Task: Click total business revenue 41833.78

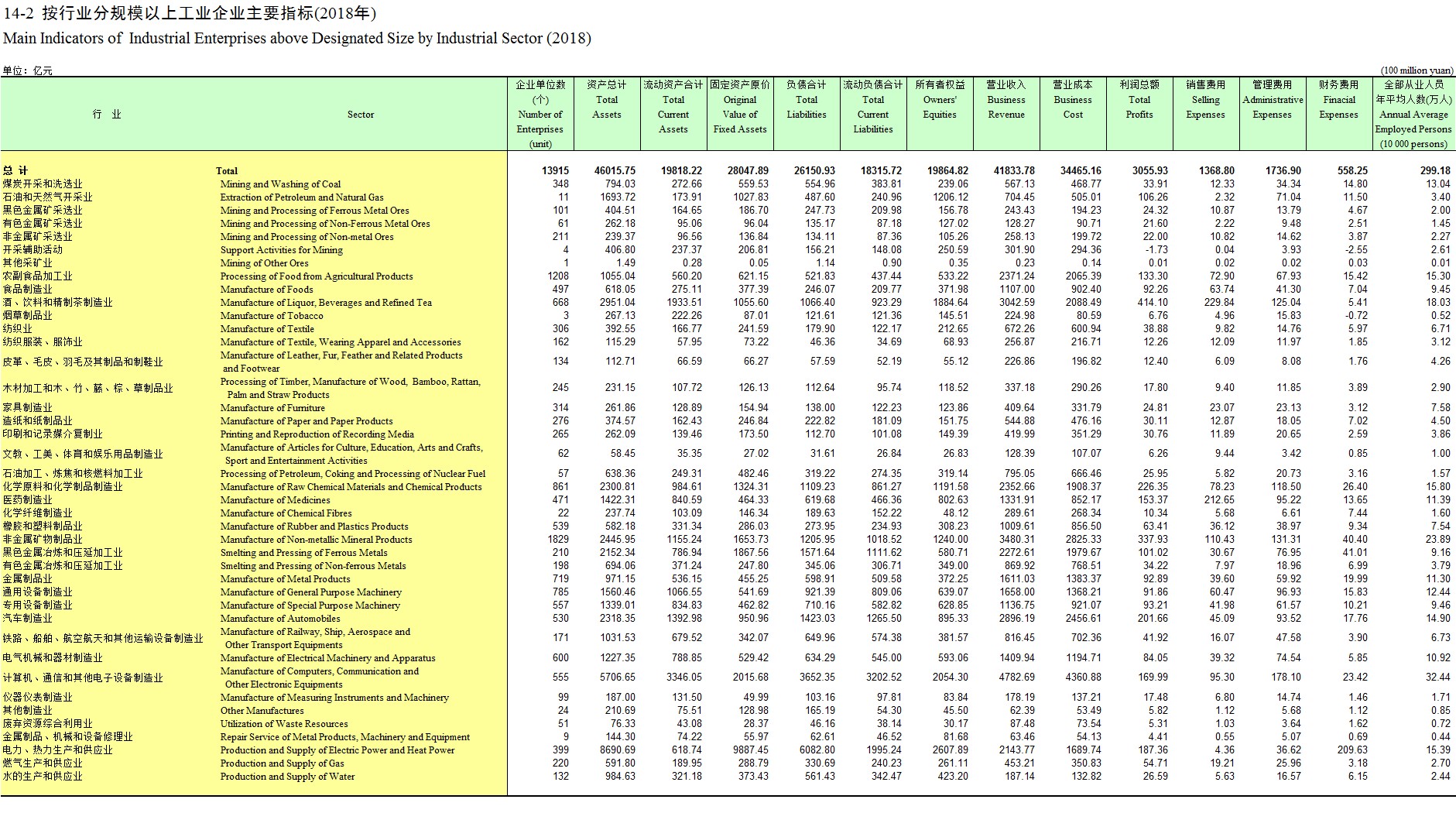Action: 1014,171
